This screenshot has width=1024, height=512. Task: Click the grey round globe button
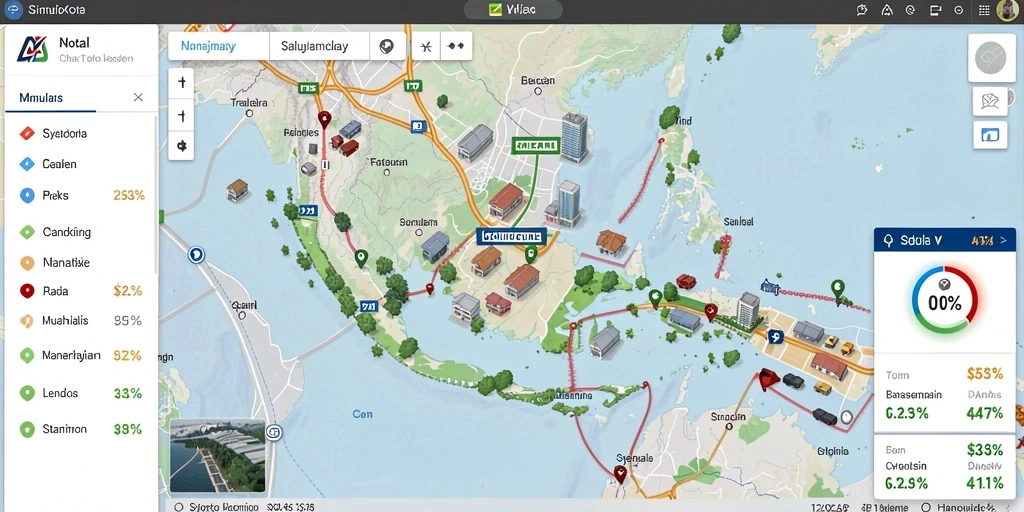click(x=991, y=59)
